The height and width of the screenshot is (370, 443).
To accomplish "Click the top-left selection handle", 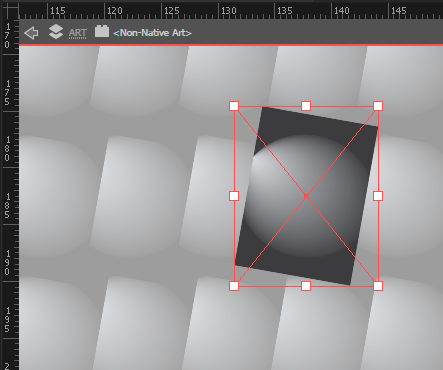I will point(234,106).
